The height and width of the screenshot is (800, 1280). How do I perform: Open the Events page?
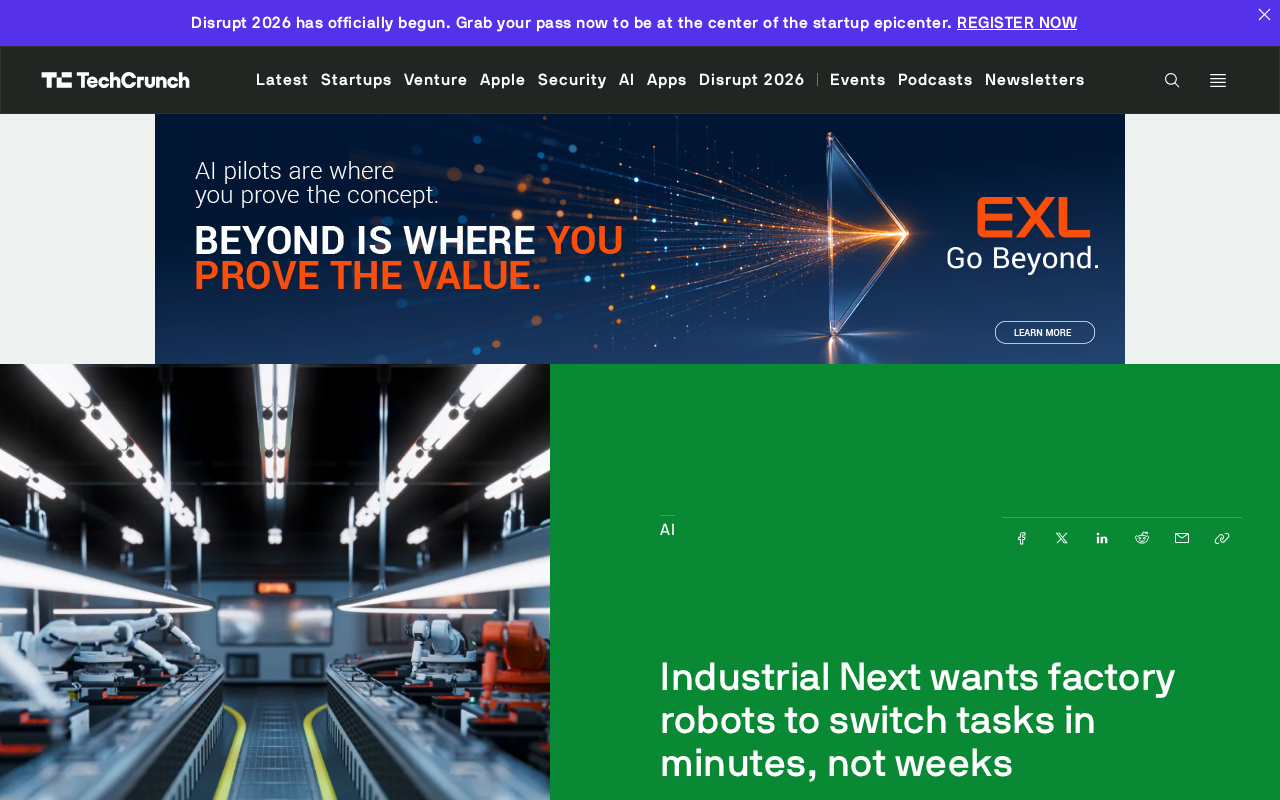coord(858,80)
